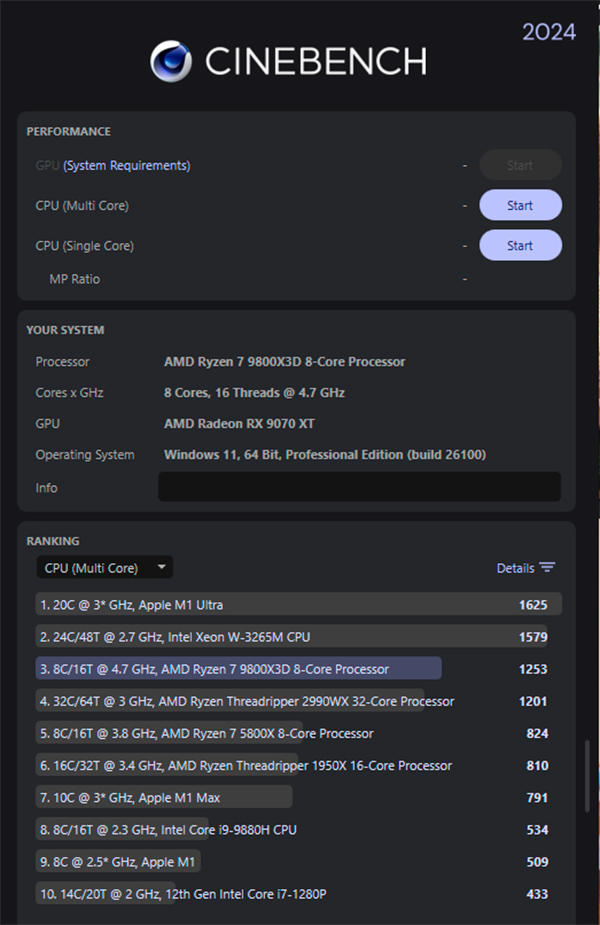Open the System Requirements link

pos(127,166)
